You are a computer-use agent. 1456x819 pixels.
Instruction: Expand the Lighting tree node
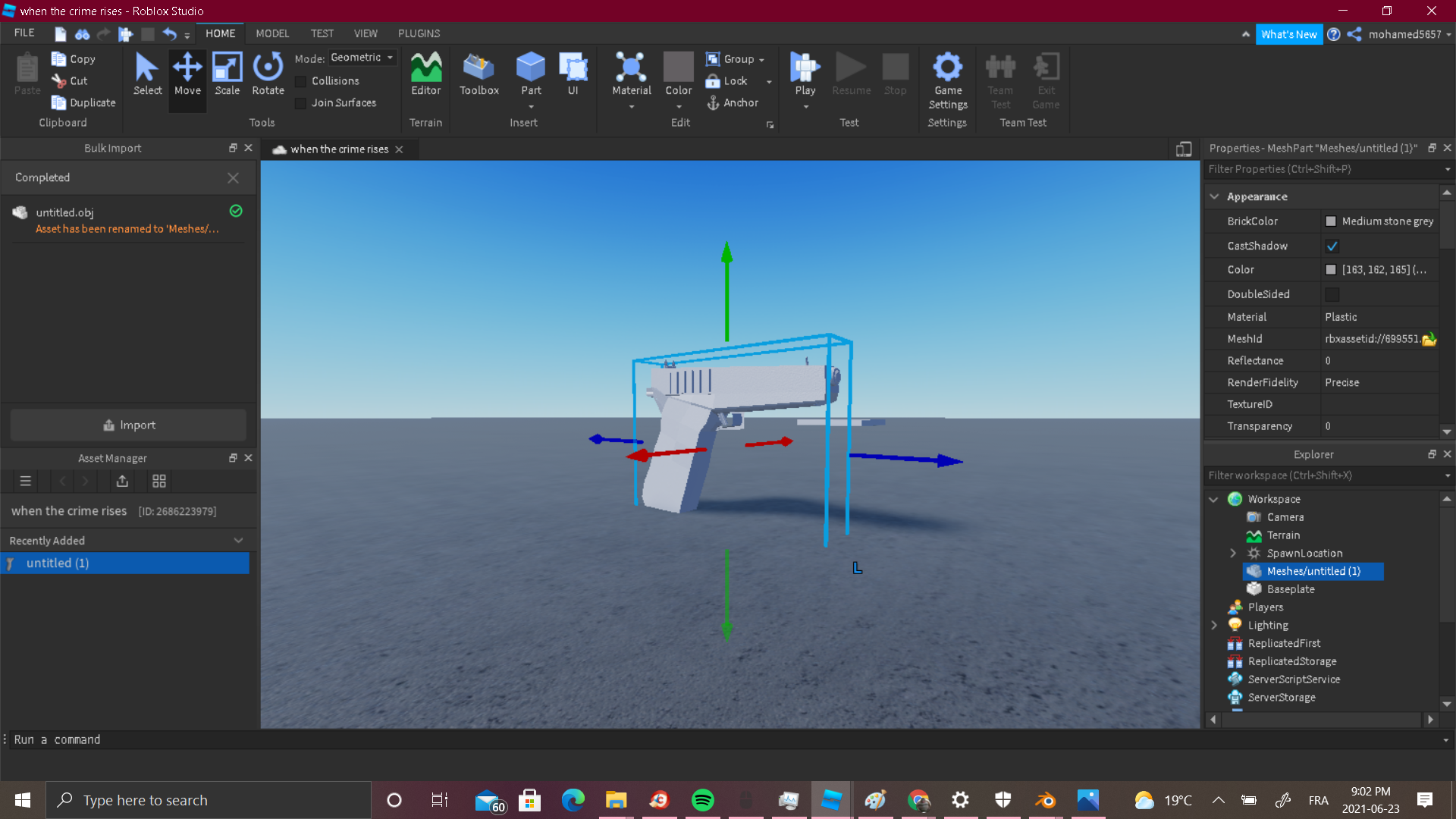1214,625
